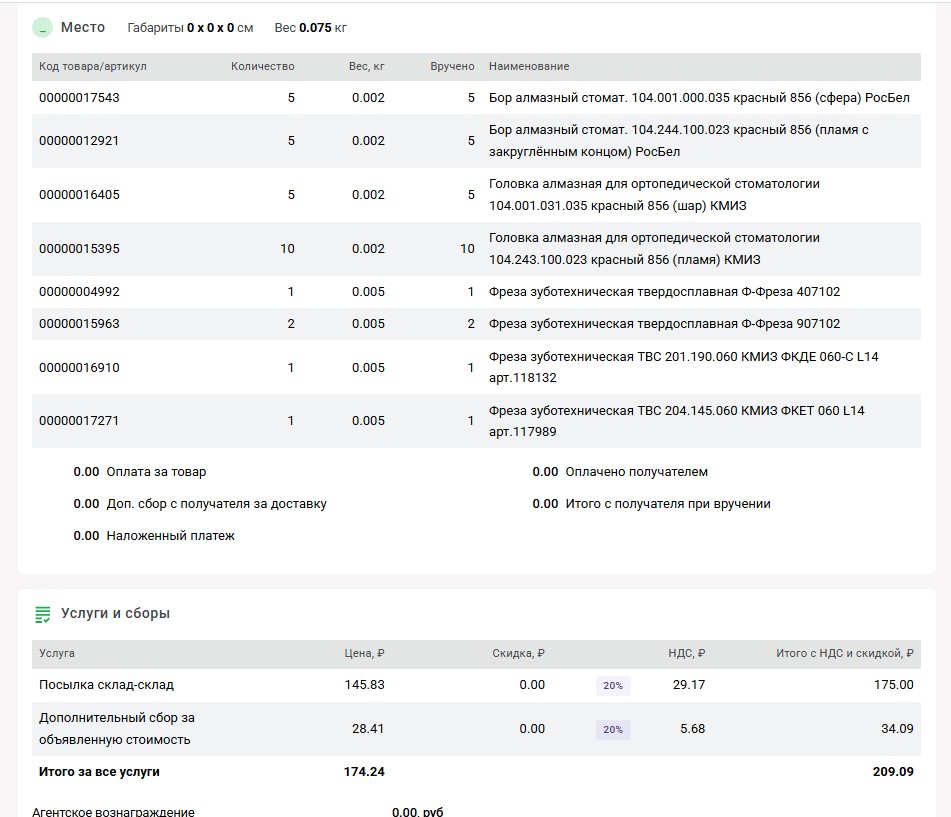Click the Итого за все услуги row label
The width and height of the screenshot is (951, 817).
(x=99, y=772)
